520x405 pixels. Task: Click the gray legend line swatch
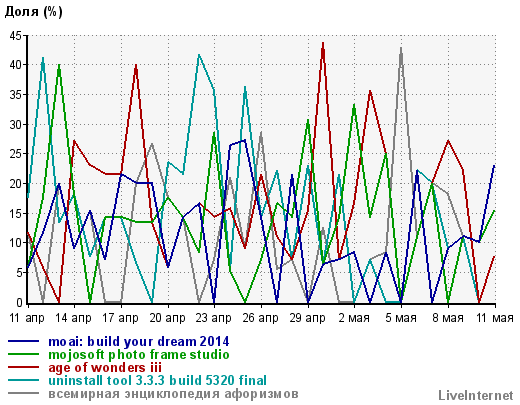(23, 393)
